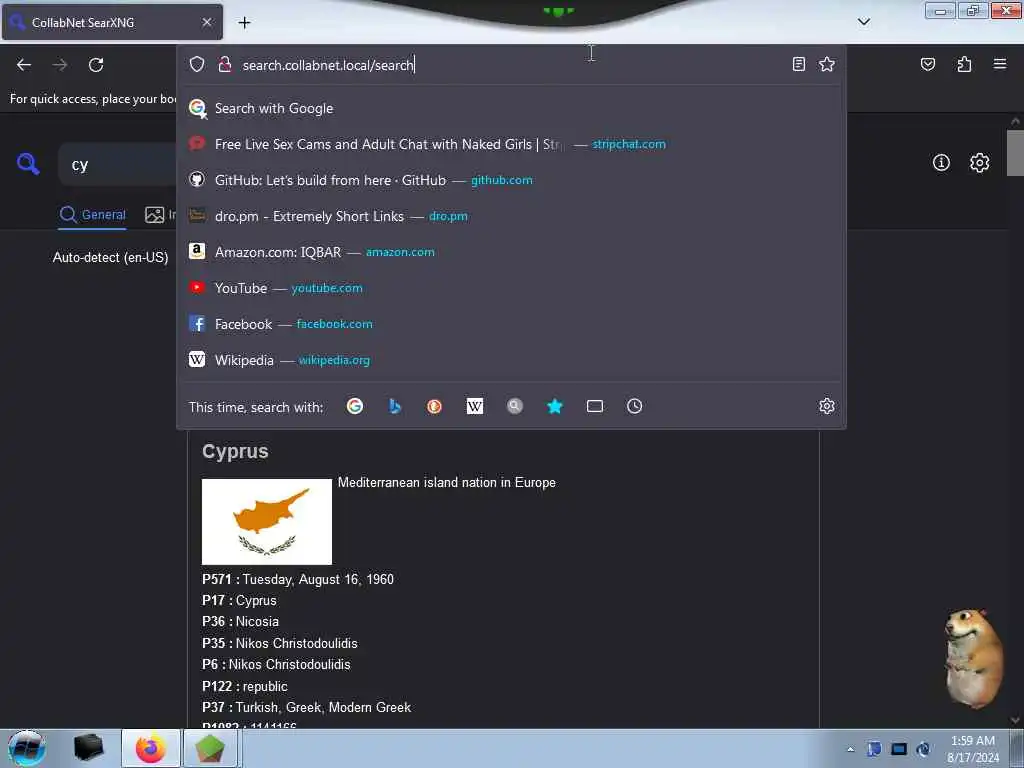Open the Wikipedia suggestion
The height and width of the screenshot is (768, 1024).
coord(511,360)
